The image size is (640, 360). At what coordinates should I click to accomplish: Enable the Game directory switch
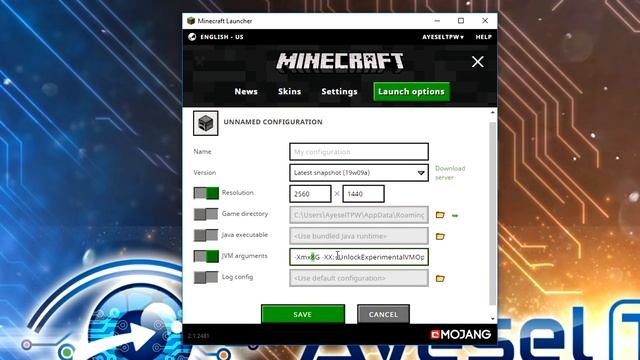pyautogui.click(x=206, y=214)
